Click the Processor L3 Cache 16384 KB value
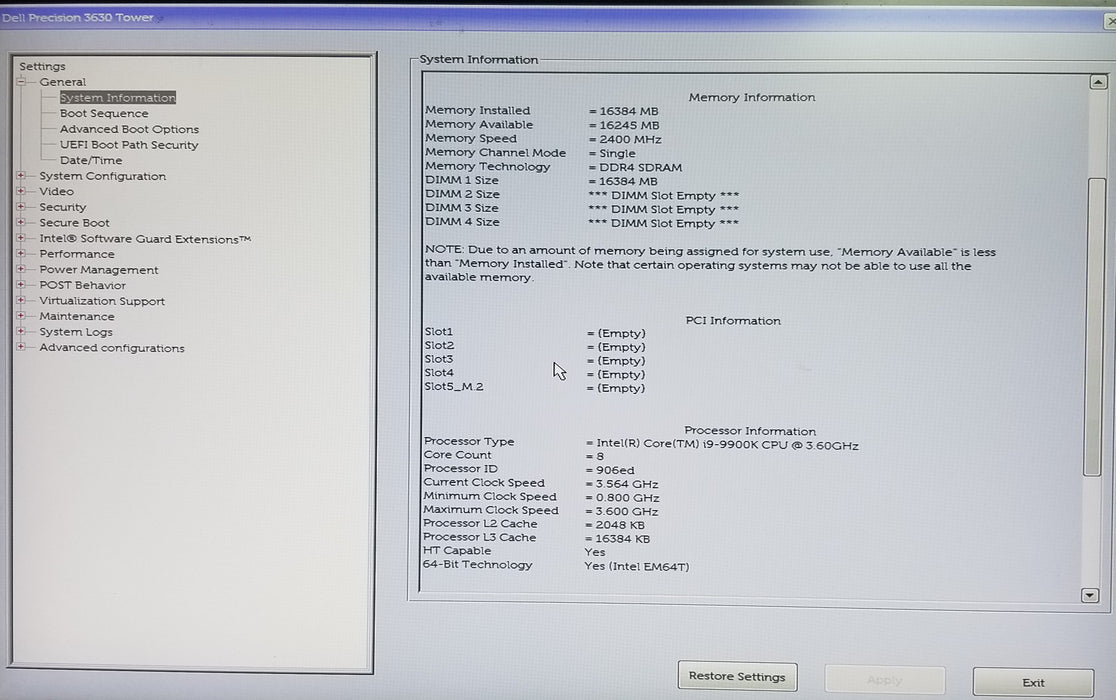The image size is (1116, 700). pos(618,539)
